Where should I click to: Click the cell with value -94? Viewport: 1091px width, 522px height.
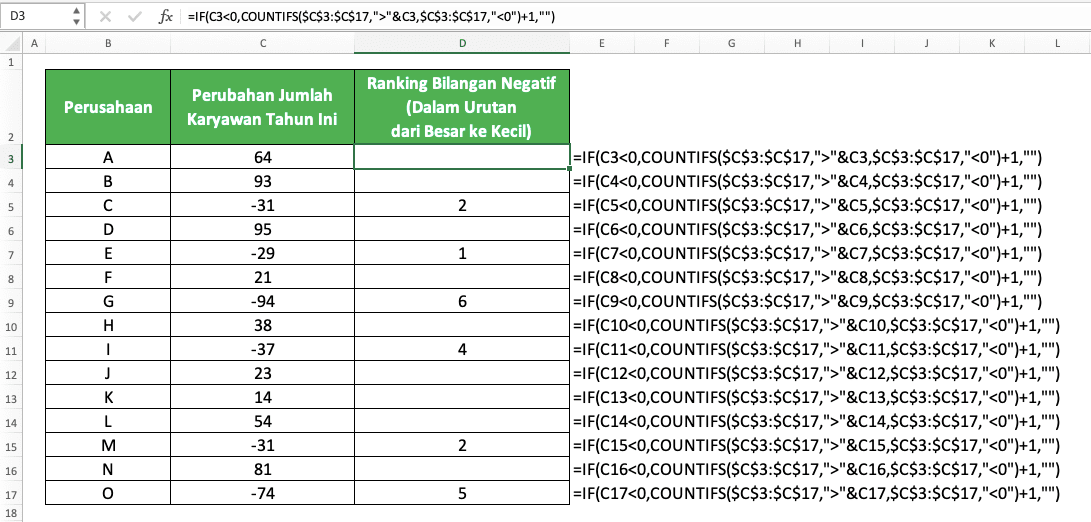pos(262,301)
